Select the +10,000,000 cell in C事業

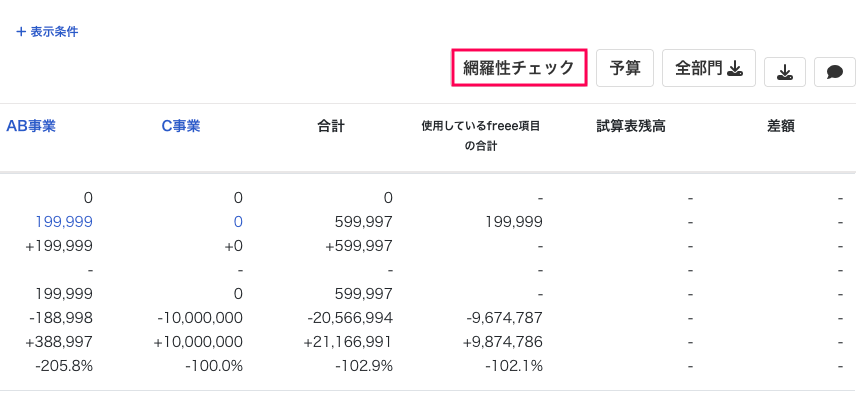pos(198,342)
